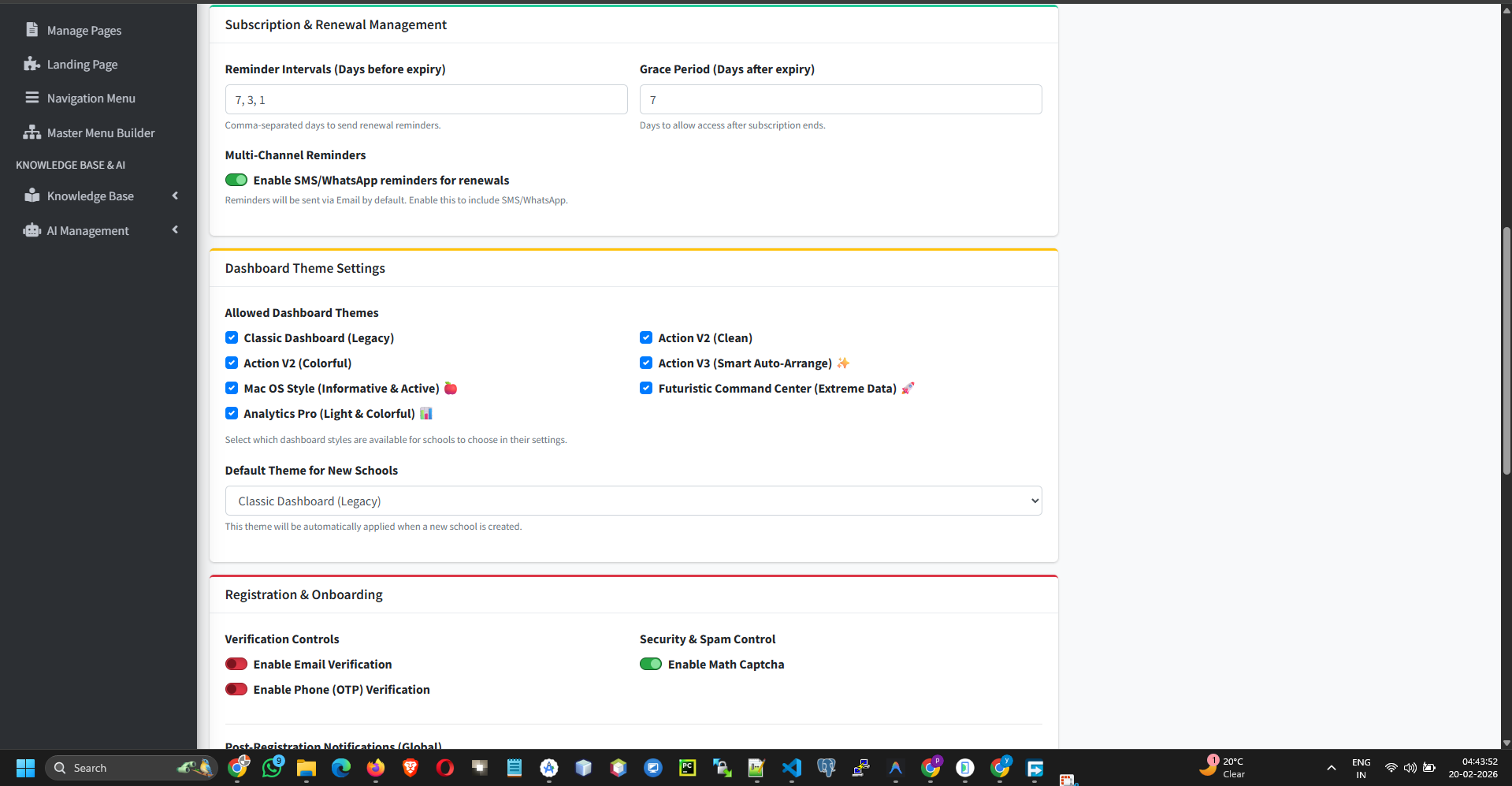The height and width of the screenshot is (786, 1512).
Task: Click the Grace Period days input field
Action: pyautogui.click(x=840, y=99)
